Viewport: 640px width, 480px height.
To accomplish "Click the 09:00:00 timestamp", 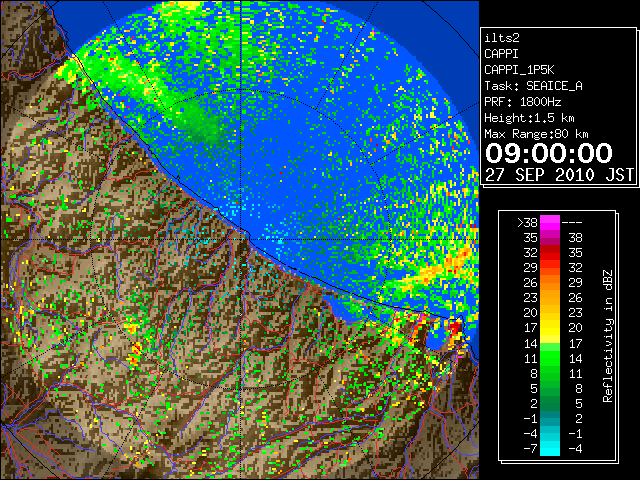I will [549, 153].
